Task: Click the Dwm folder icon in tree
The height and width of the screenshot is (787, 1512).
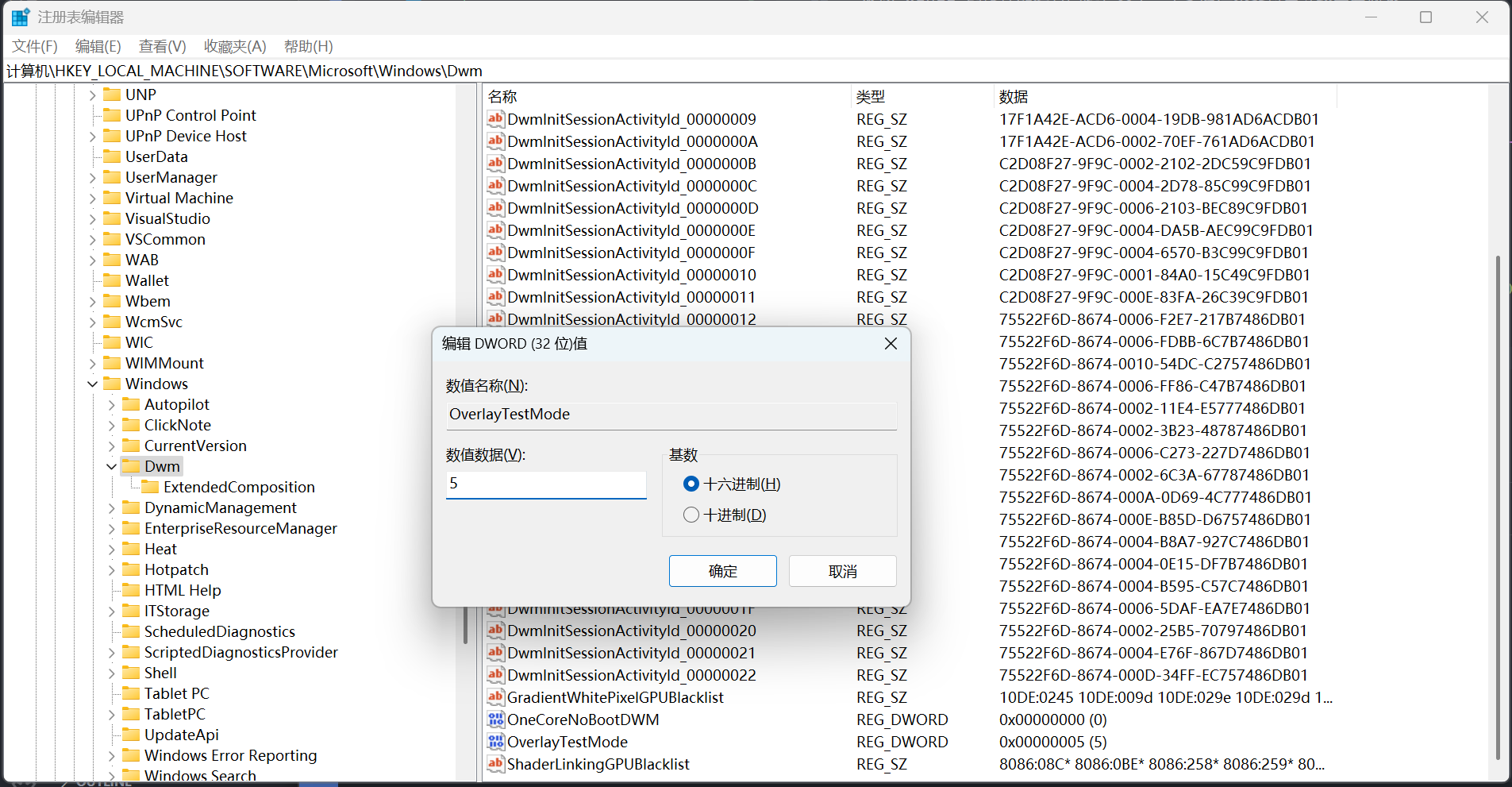Action: pos(131,466)
